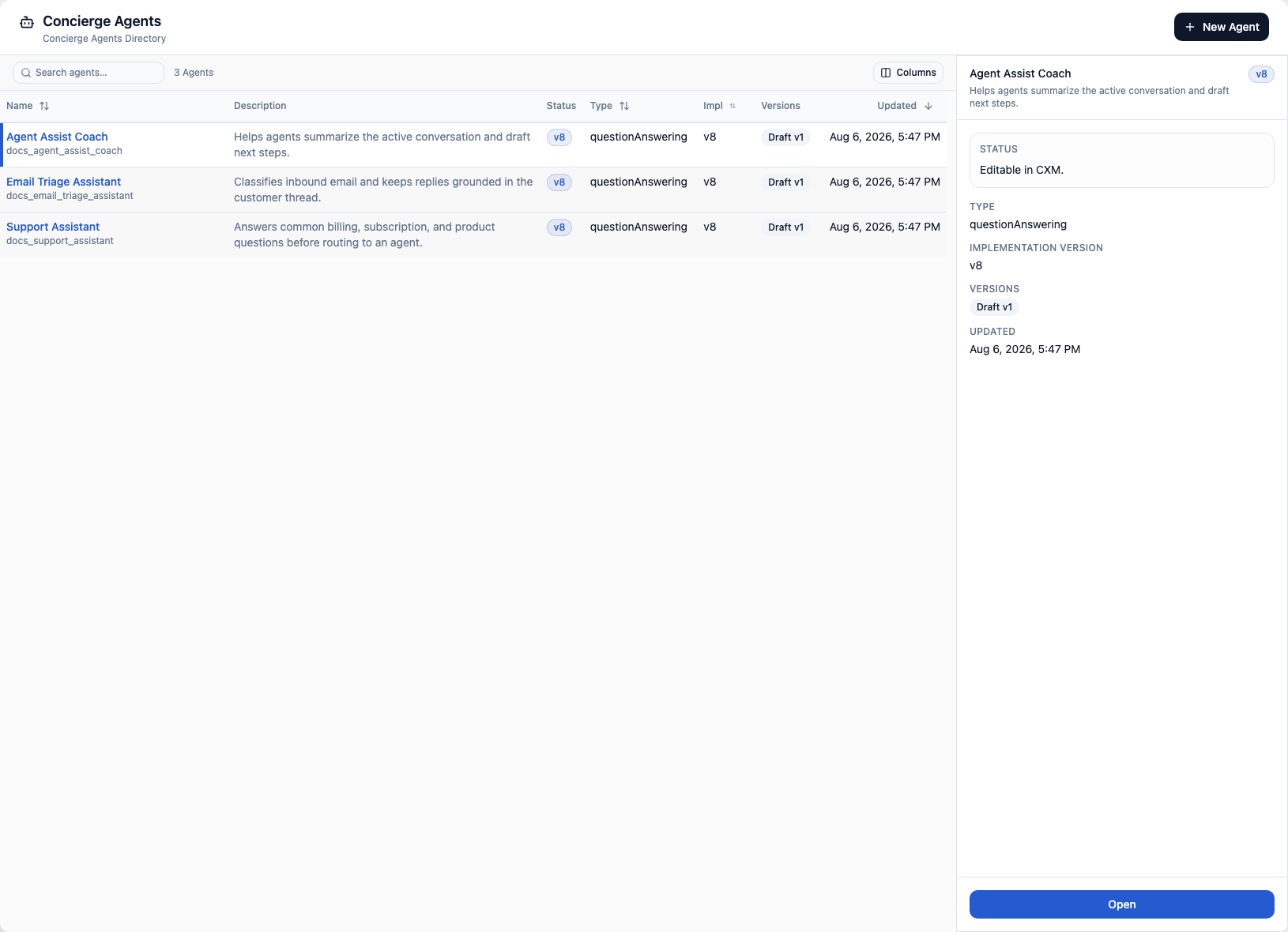The height and width of the screenshot is (932, 1288).
Task: Click the Status column header
Action: coord(561,106)
